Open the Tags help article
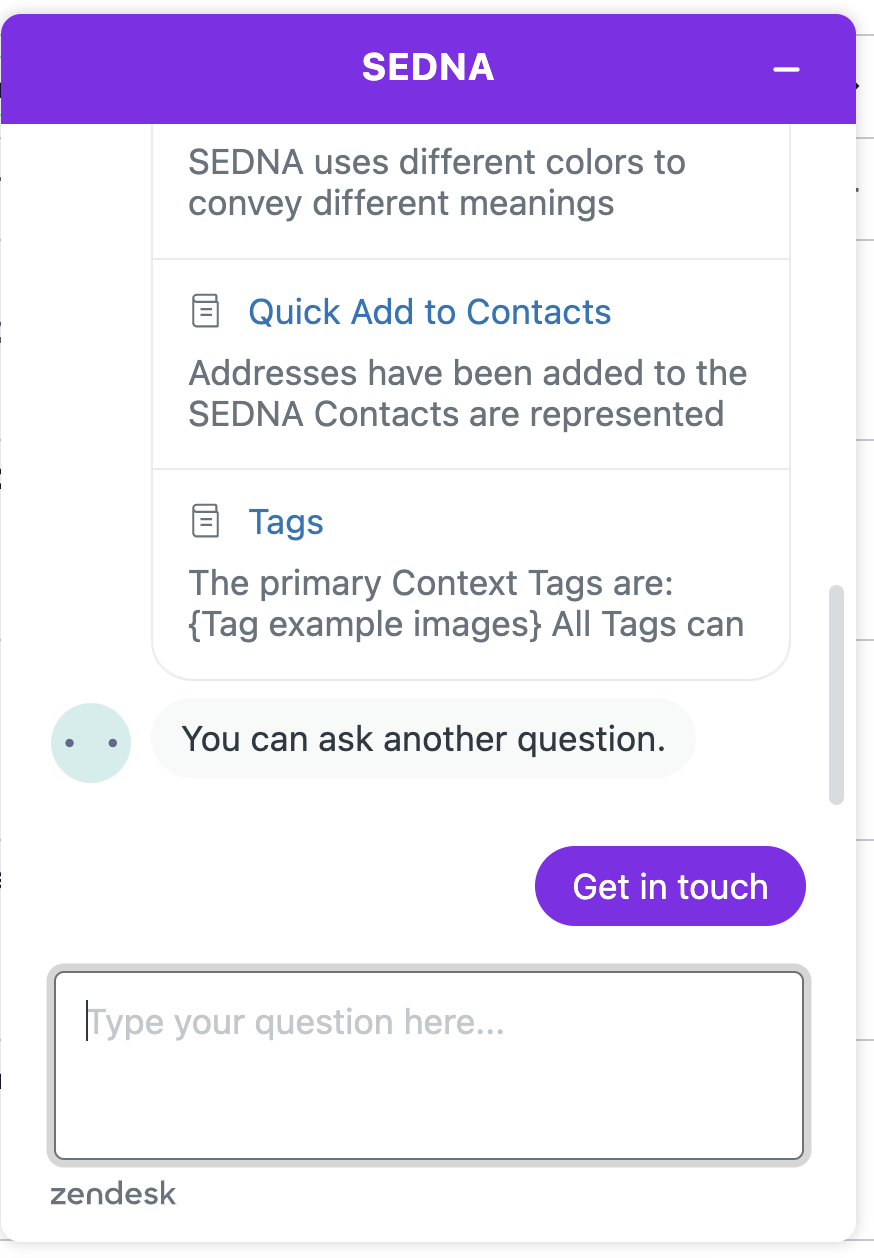The width and height of the screenshot is (874, 1258). coord(286,522)
